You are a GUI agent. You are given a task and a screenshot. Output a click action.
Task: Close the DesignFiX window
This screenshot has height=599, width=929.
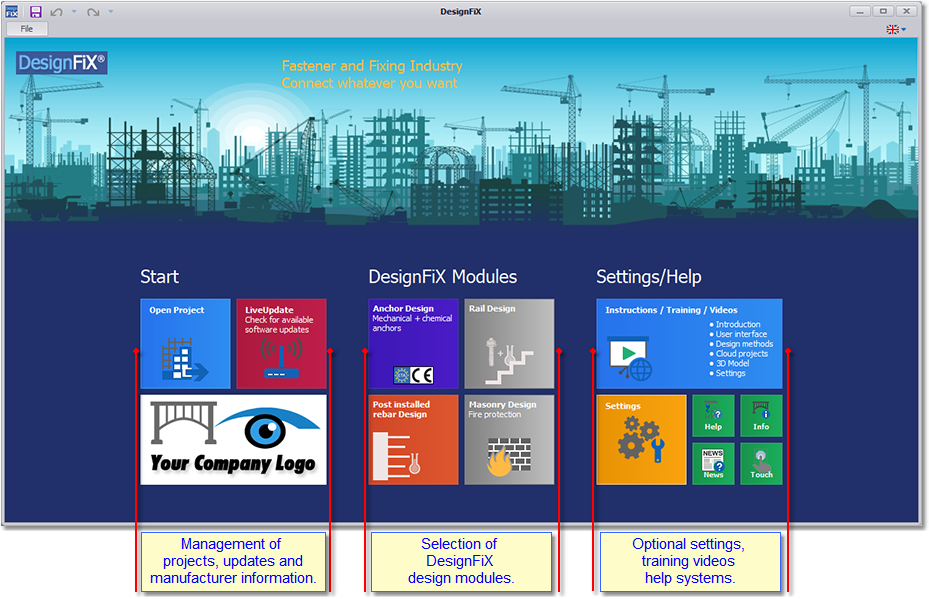(906, 11)
